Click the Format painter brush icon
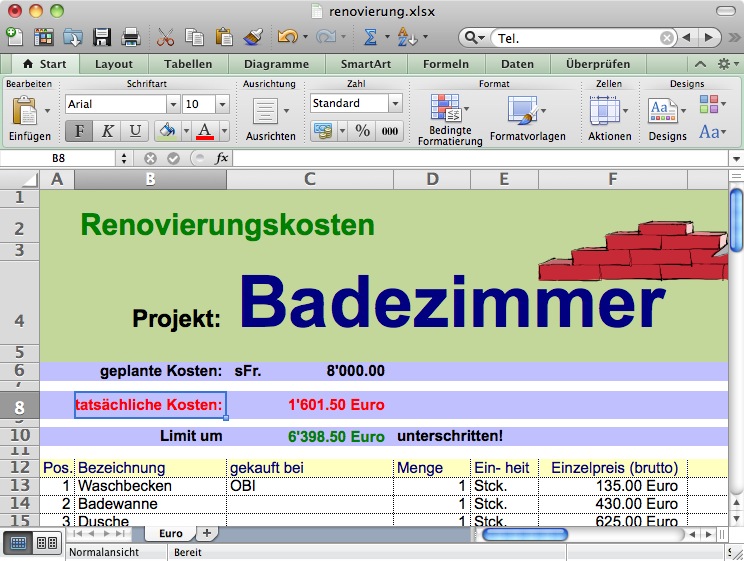The image size is (744, 561). point(254,37)
